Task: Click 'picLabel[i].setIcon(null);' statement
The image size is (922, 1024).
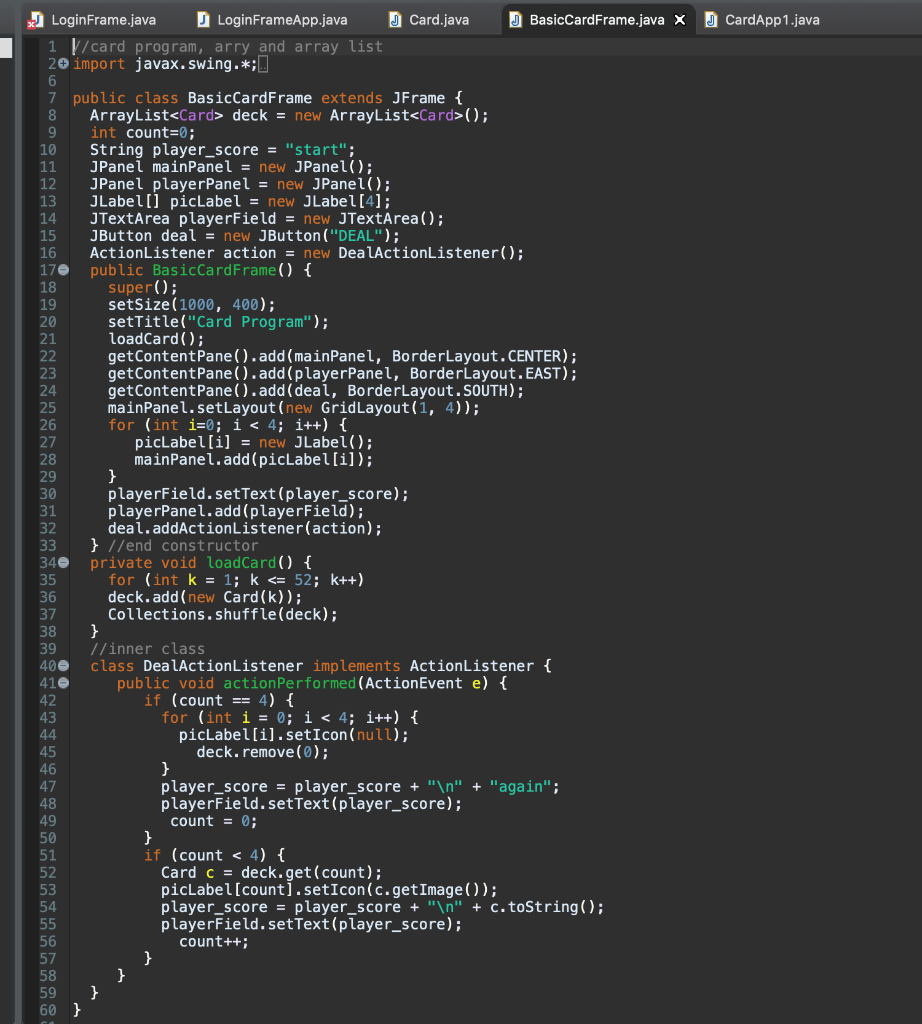Action: (294, 735)
